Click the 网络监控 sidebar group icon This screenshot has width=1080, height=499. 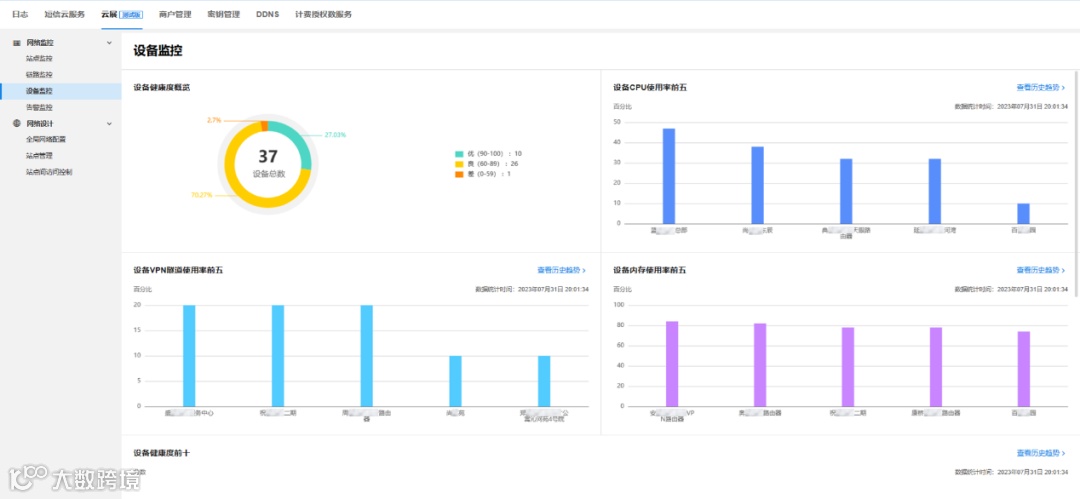[x=17, y=43]
